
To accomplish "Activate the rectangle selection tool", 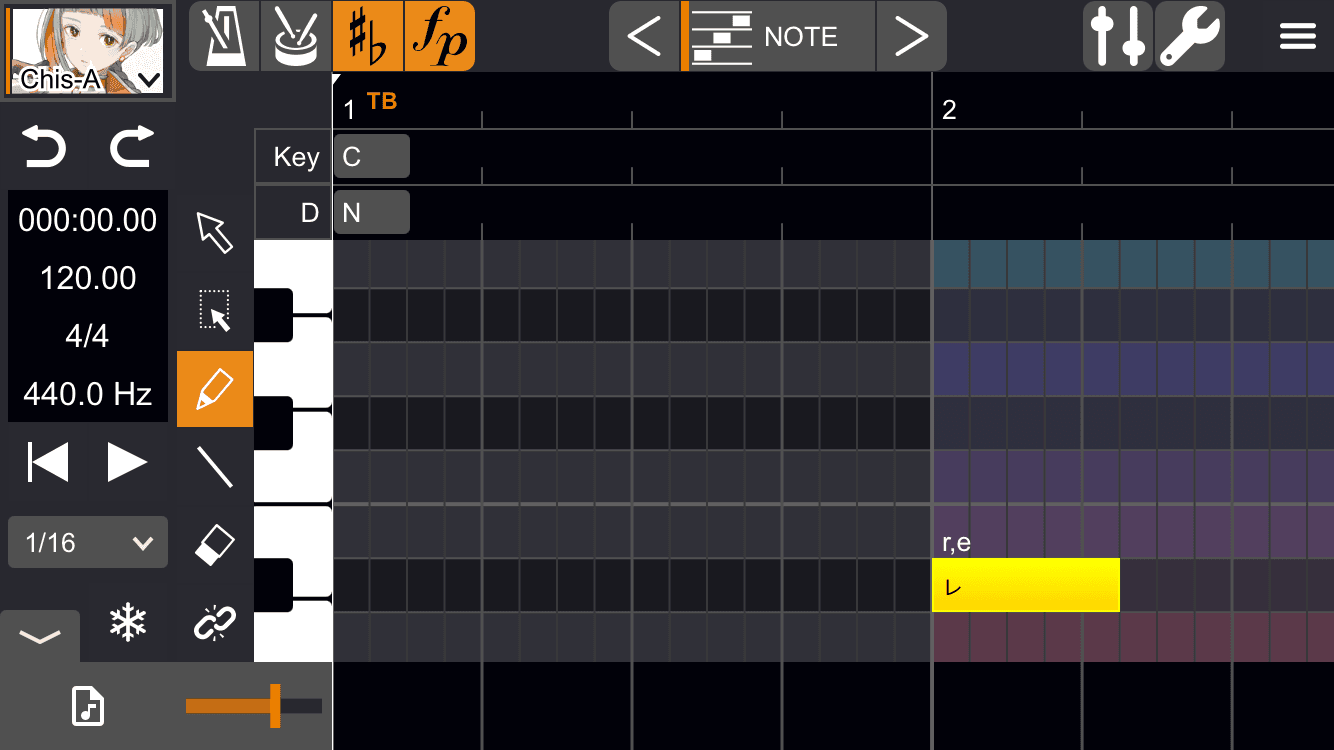I will click(214, 311).
